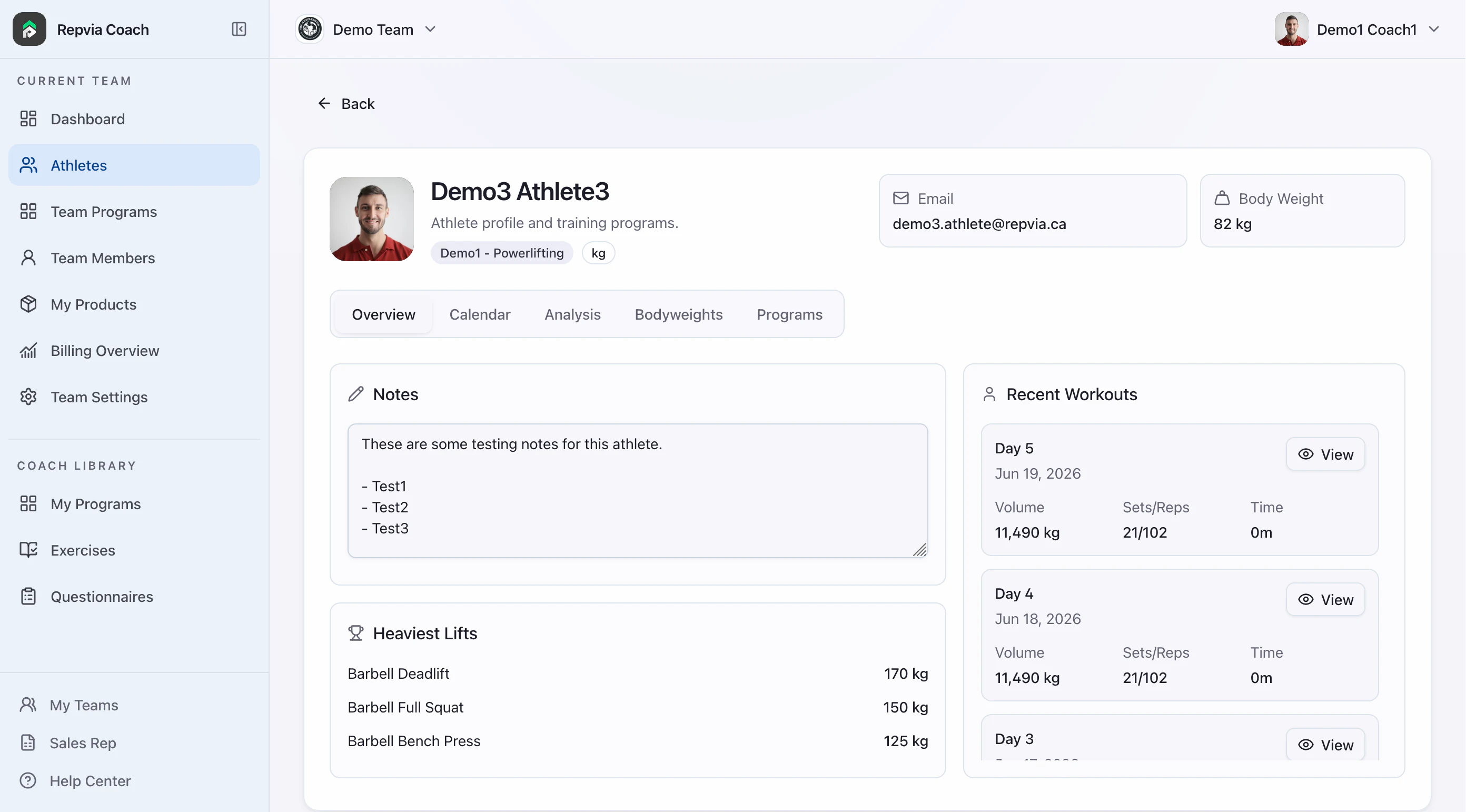Image resolution: width=1466 pixels, height=812 pixels.
Task: View the Day 3 workout
Action: pyautogui.click(x=1326, y=745)
